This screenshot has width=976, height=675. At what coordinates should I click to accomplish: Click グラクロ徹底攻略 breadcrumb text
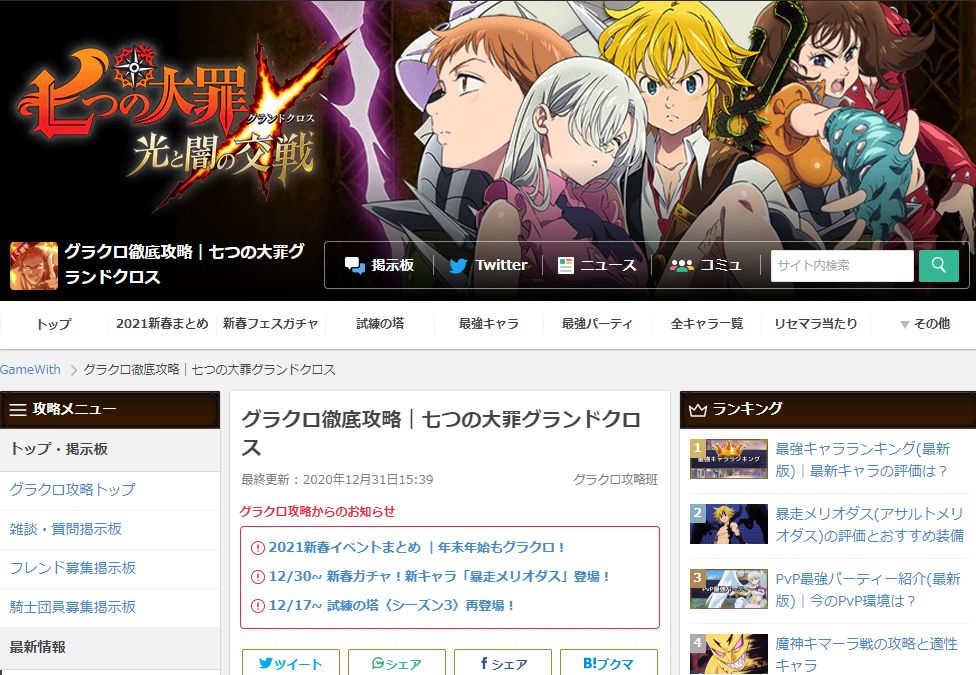pyautogui.click(x=209, y=370)
